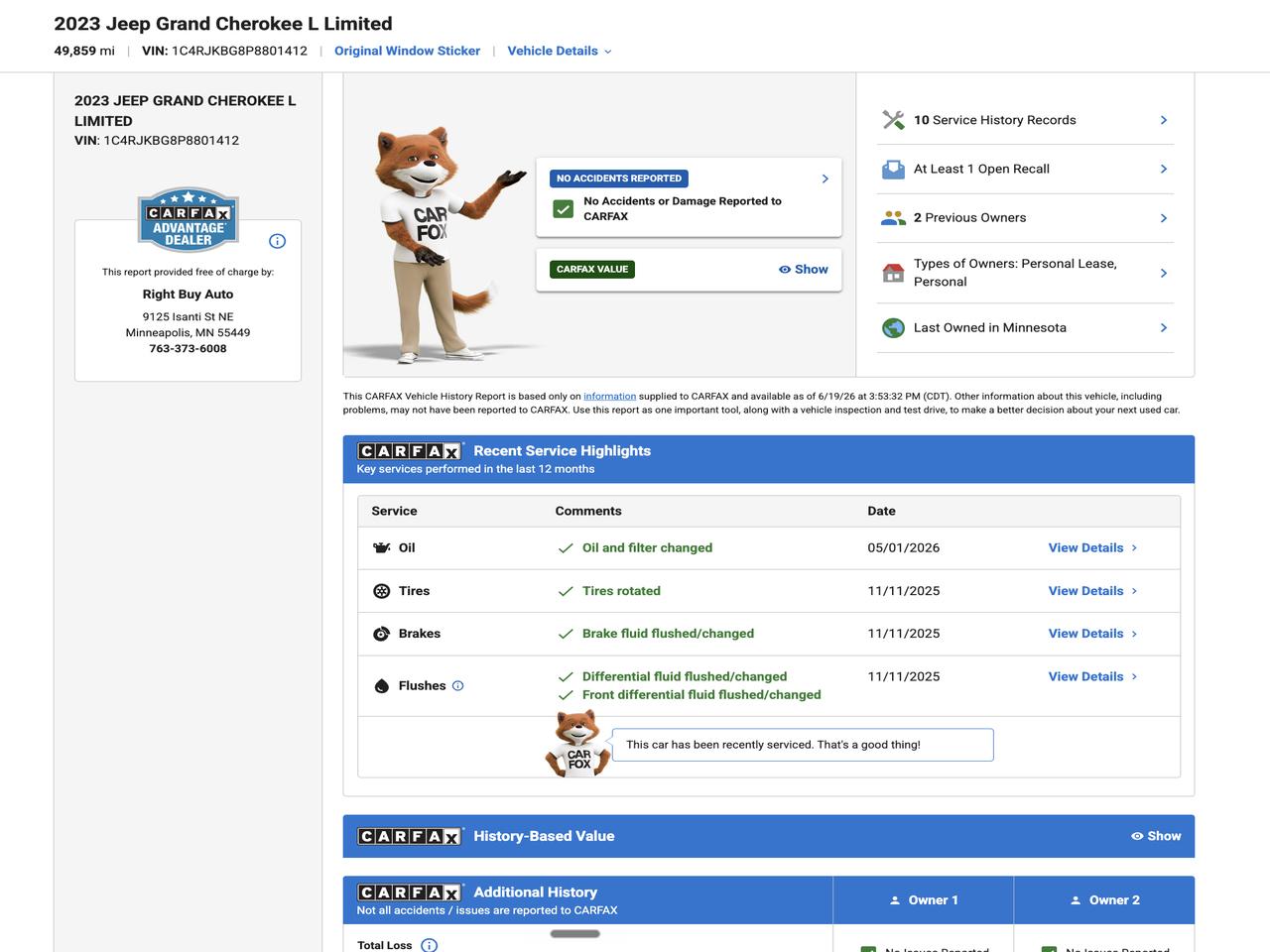Click the wrench Service History Records icon
The width and height of the screenshot is (1270, 952).
pyautogui.click(x=893, y=120)
